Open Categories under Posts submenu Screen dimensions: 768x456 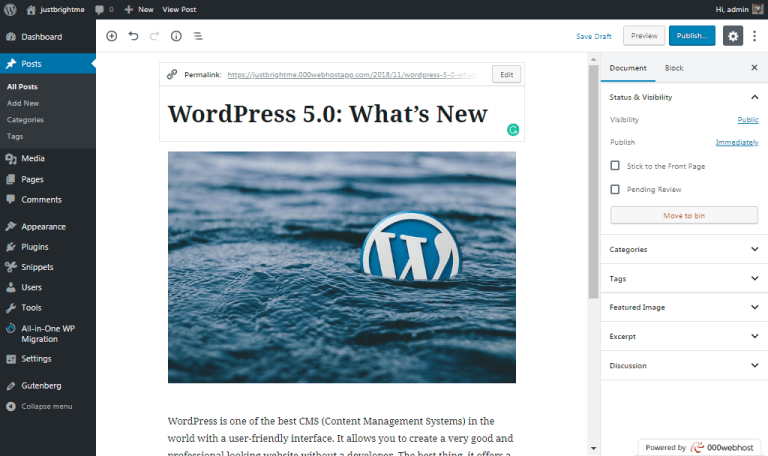tap(25, 120)
